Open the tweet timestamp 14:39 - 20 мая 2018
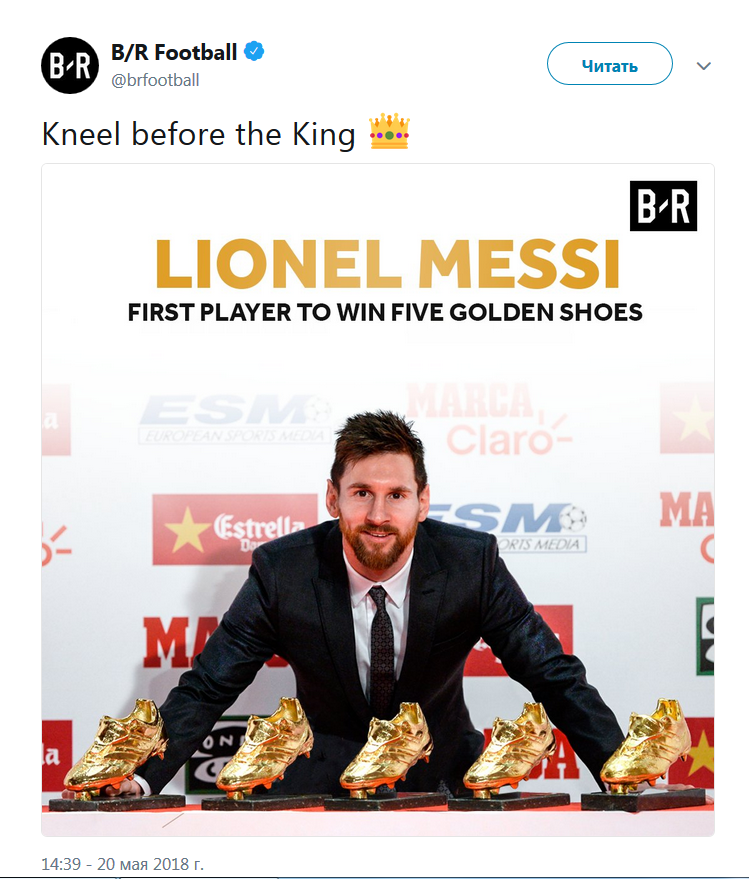 [122, 863]
